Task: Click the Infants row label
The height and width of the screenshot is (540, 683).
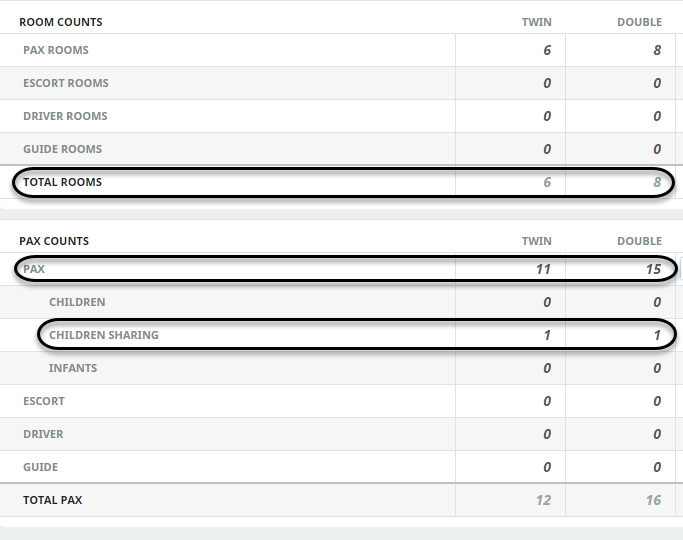Action: click(x=73, y=368)
